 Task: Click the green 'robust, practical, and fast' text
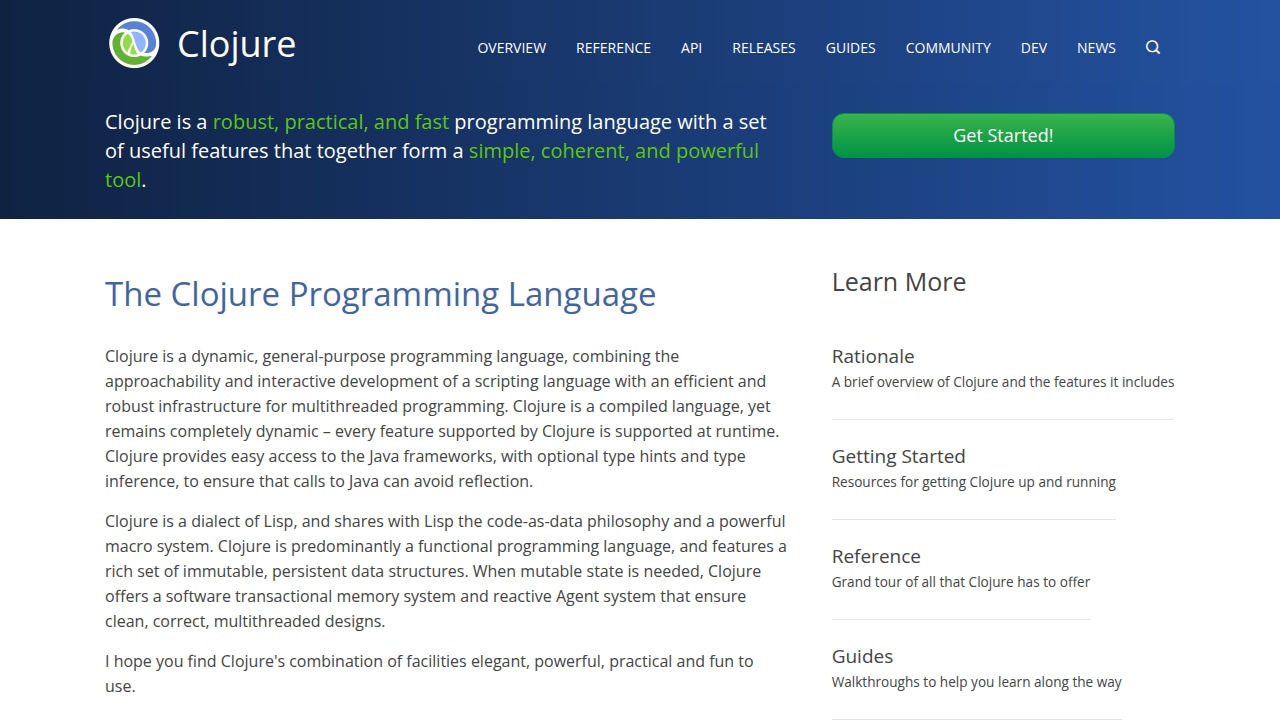click(x=331, y=122)
